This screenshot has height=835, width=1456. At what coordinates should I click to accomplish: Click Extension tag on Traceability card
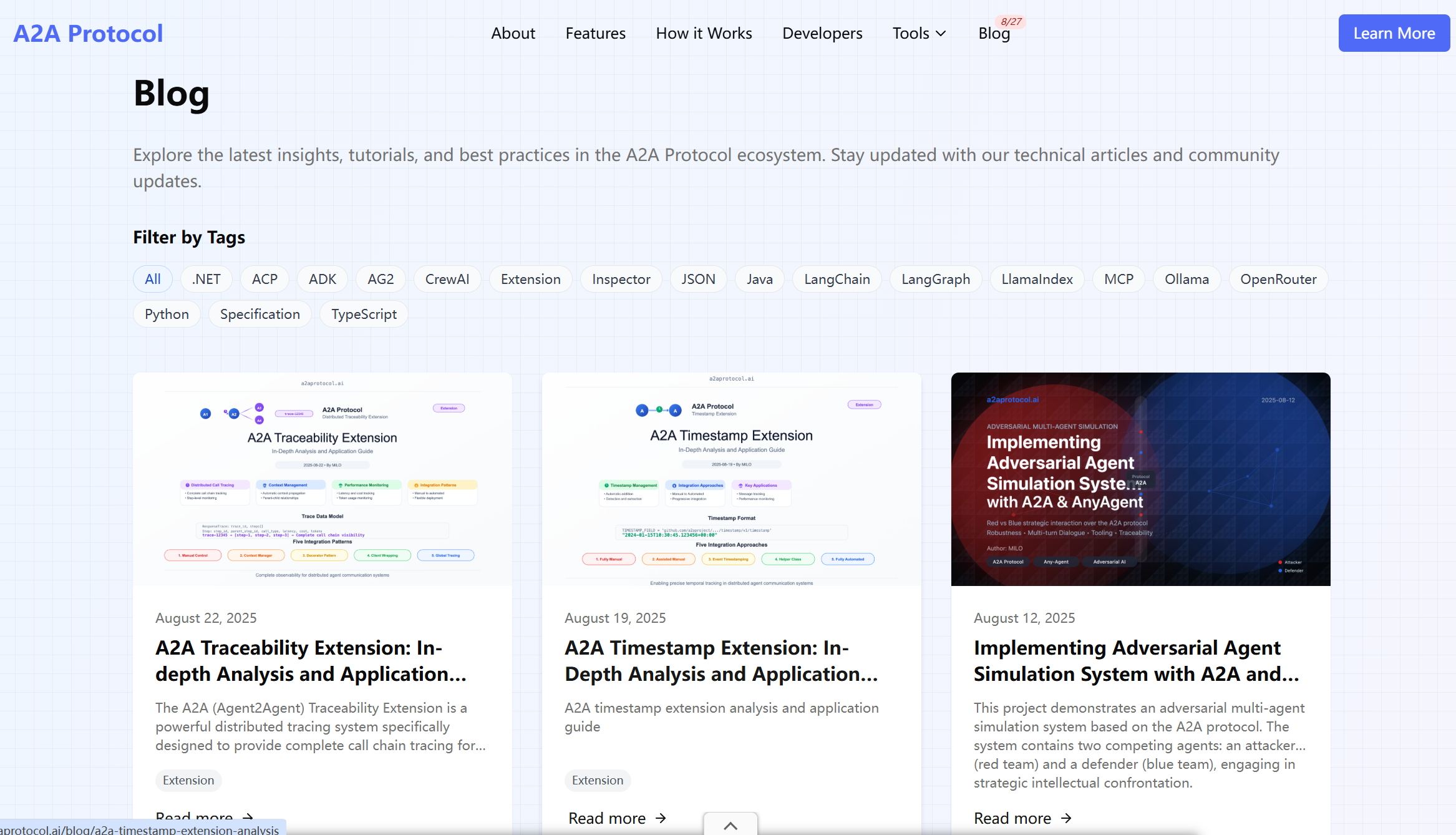point(188,780)
